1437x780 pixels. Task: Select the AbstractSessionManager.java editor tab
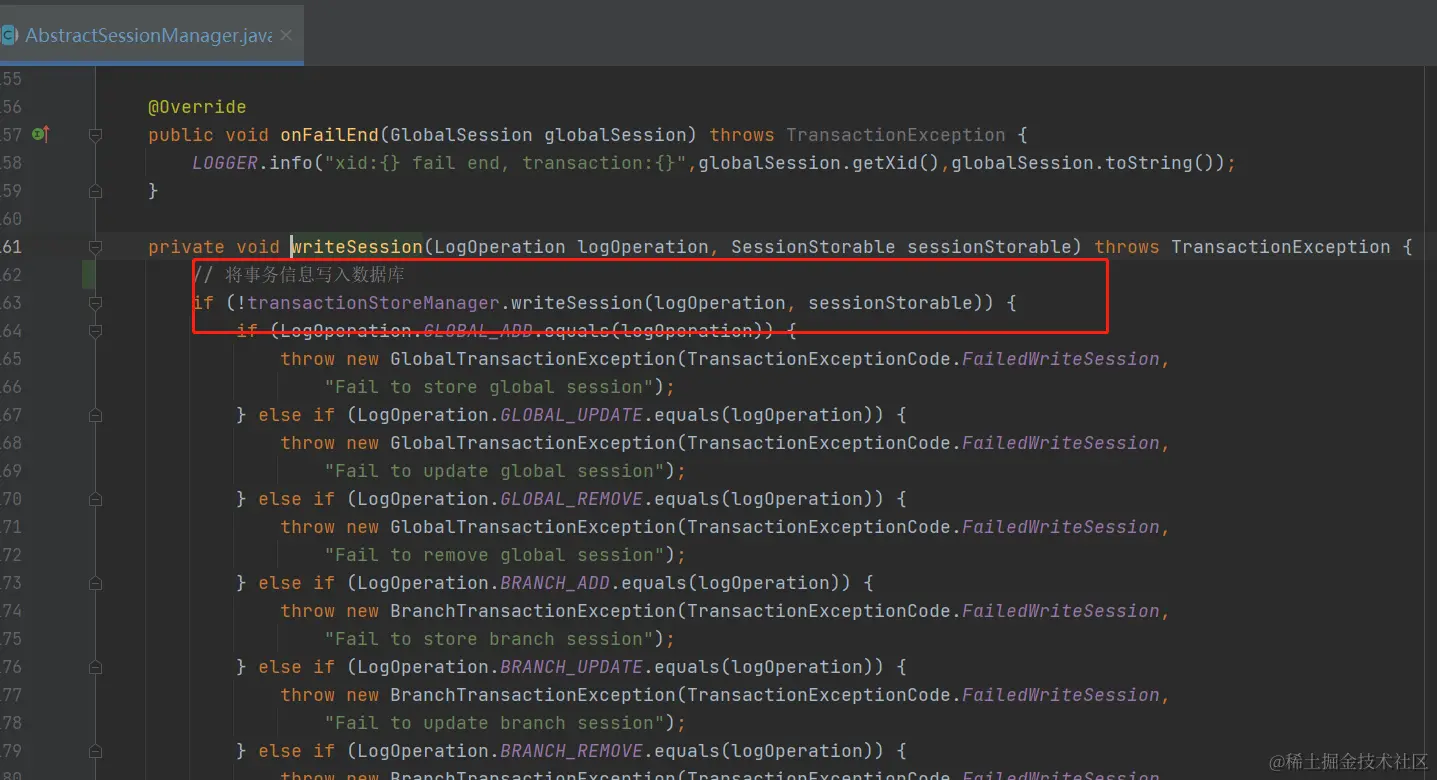click(152, 35)
